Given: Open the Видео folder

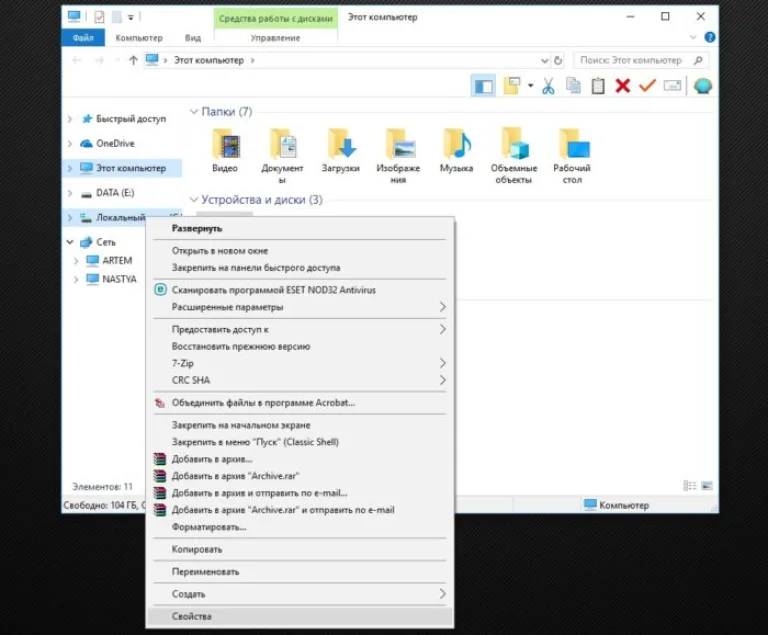Looking at the screenshot, I should tap(225, 150).
